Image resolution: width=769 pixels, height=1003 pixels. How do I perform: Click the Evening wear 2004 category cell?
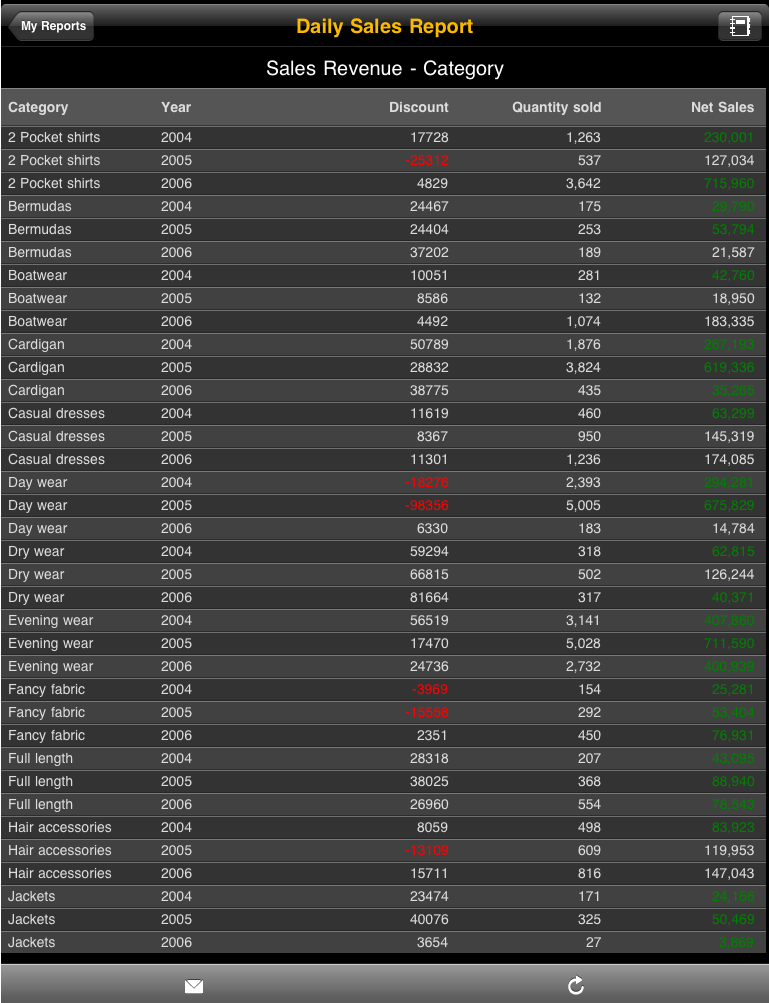click(x=51, y=620)
